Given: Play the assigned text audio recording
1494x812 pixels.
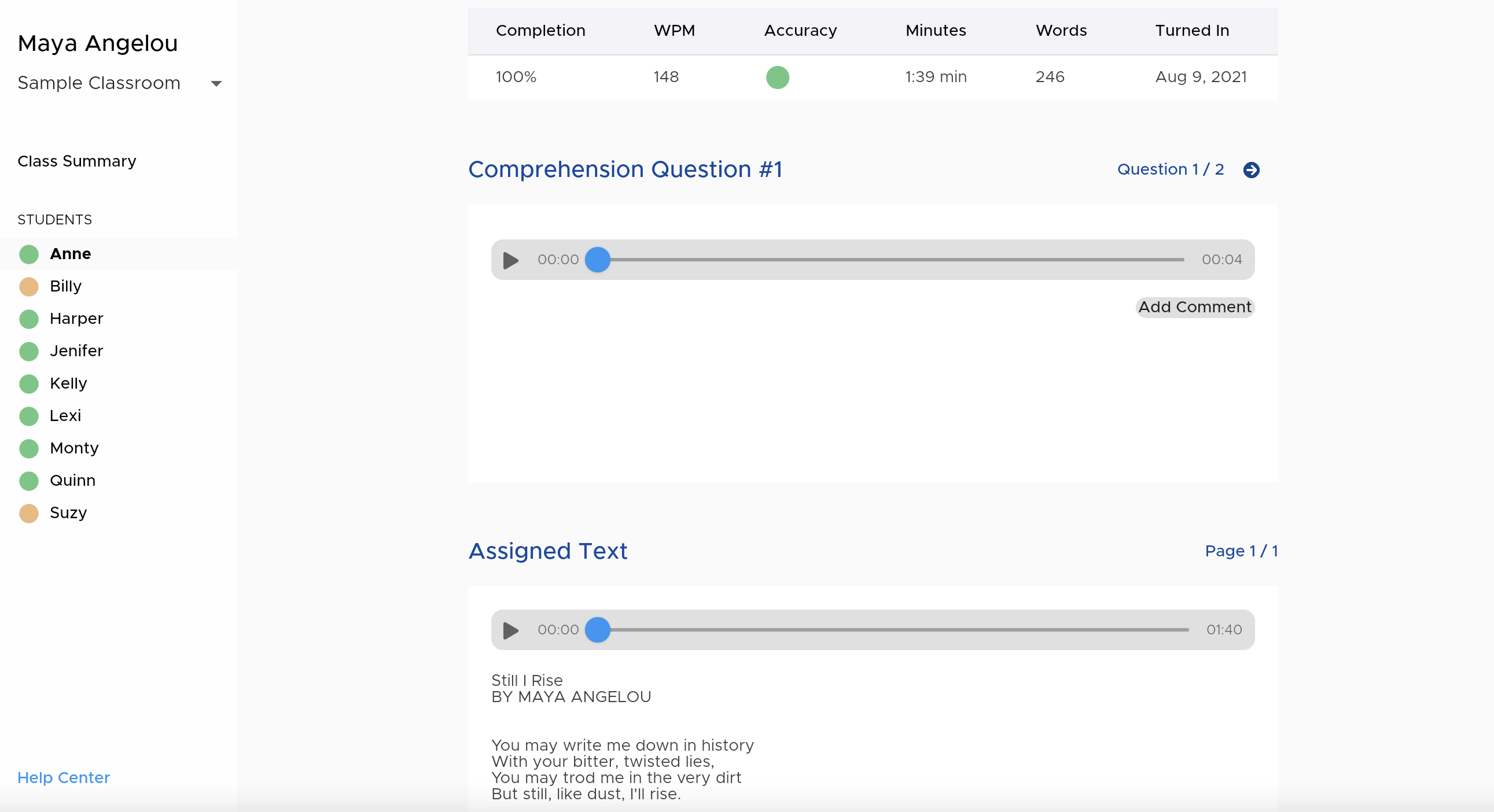Looking at the screenshot, I should pos(510,630).
